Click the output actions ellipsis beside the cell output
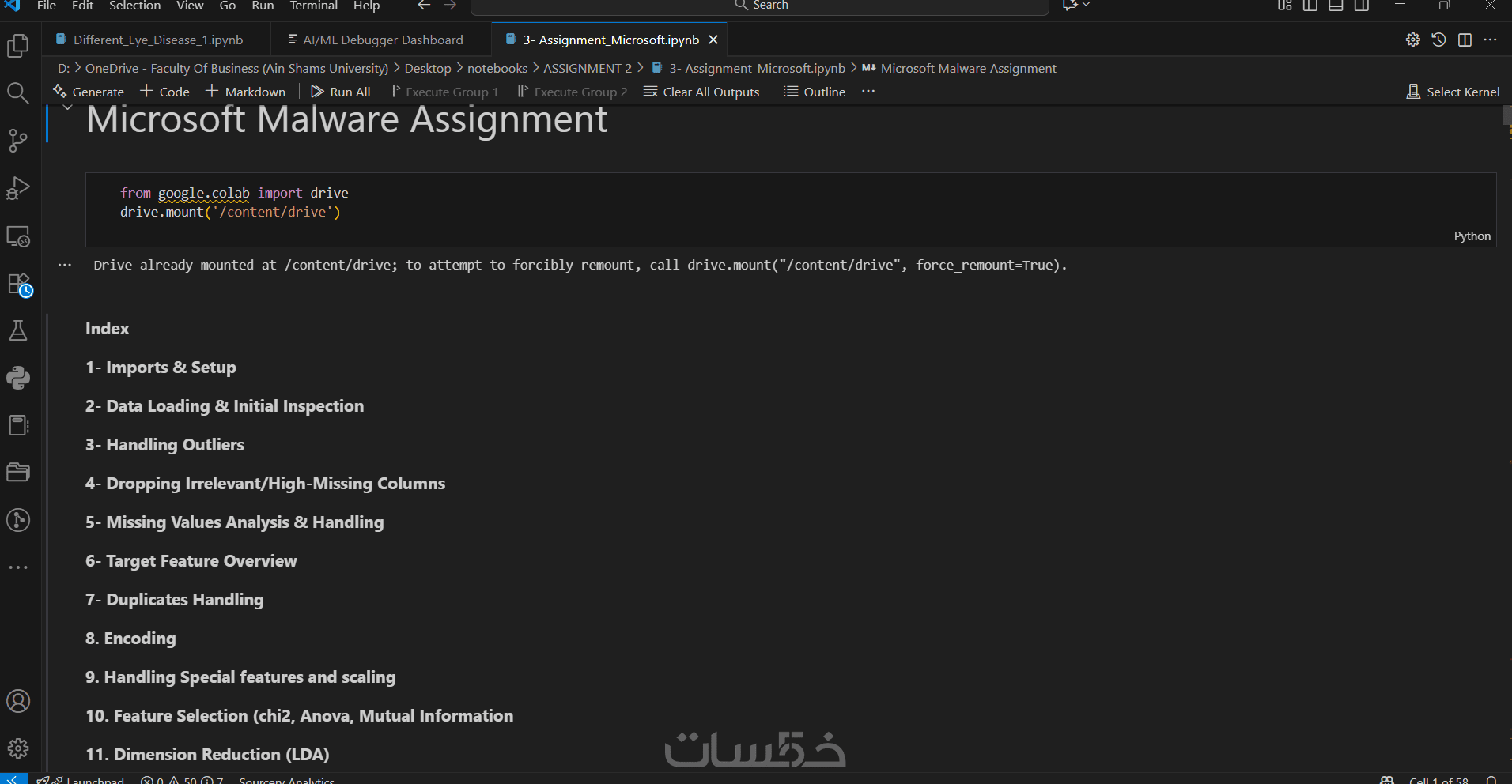Image resolution: width=1512 pixels, height=784 pixels. tap(65, 265)
